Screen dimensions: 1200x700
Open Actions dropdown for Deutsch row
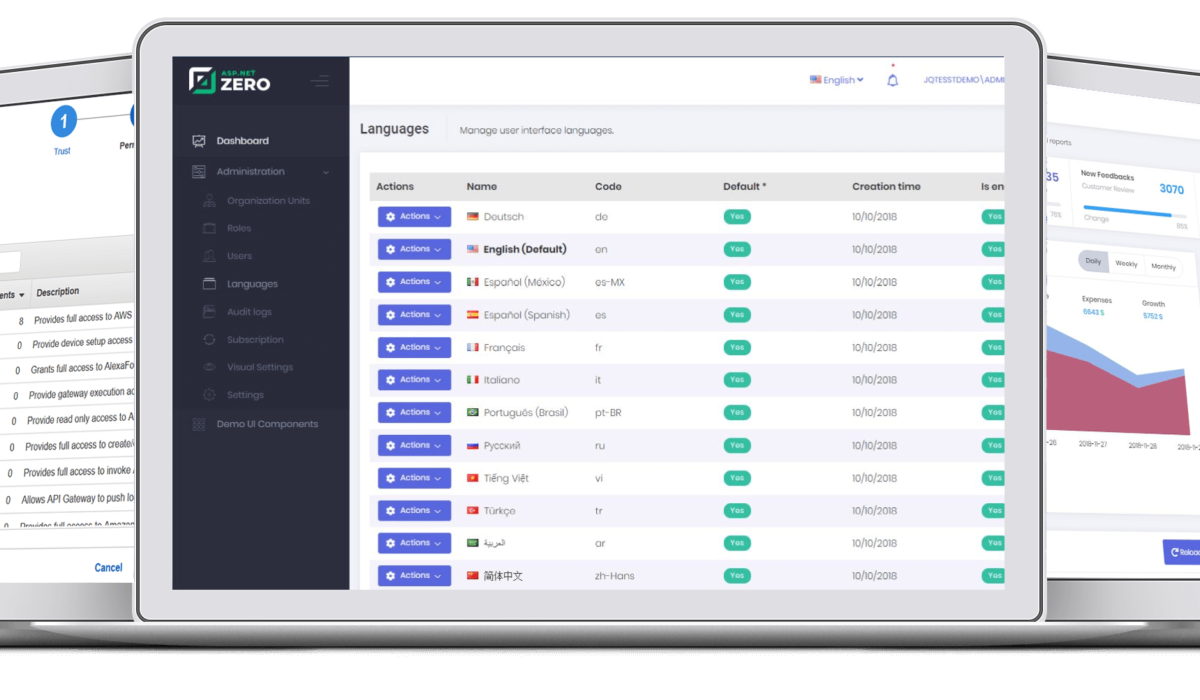[414, 217]
